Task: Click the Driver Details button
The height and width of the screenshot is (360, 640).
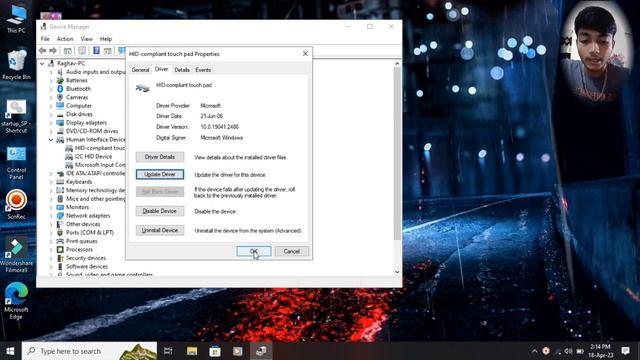Action: [x=160, y=157]
